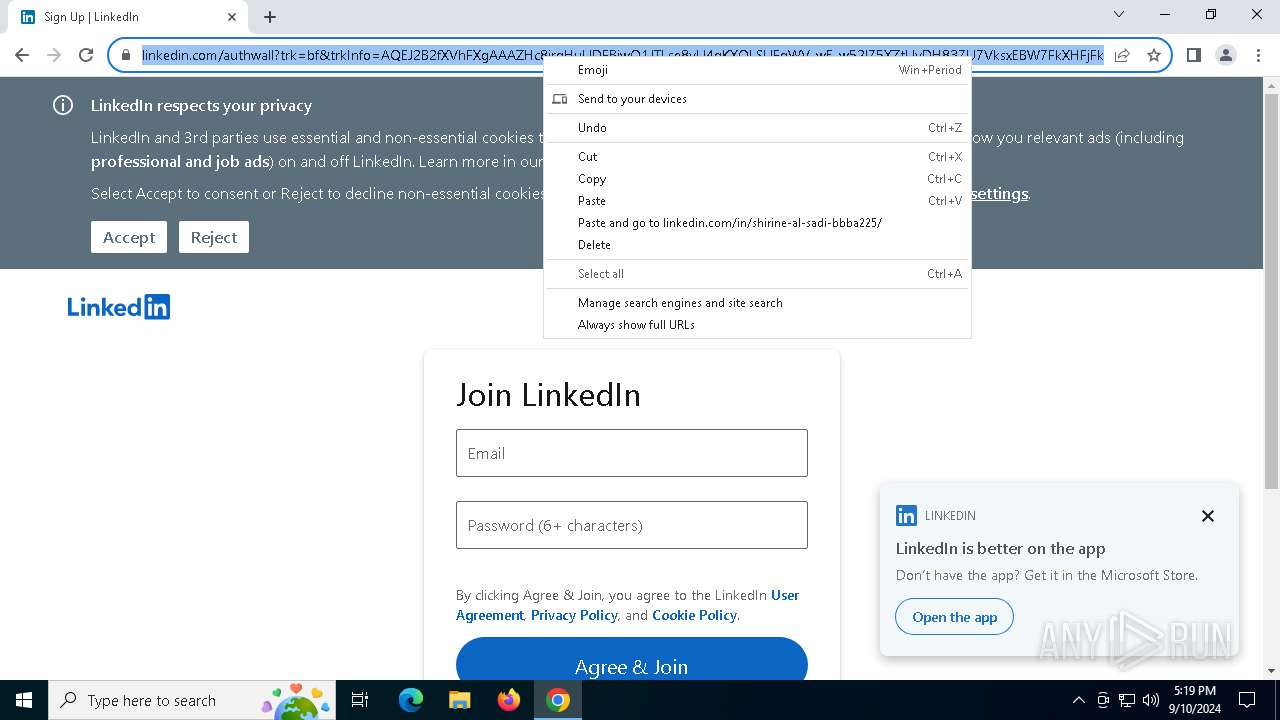Close the Sign Up | LinkedIn tab
The image size is (1280, 720).
[232, 17]
